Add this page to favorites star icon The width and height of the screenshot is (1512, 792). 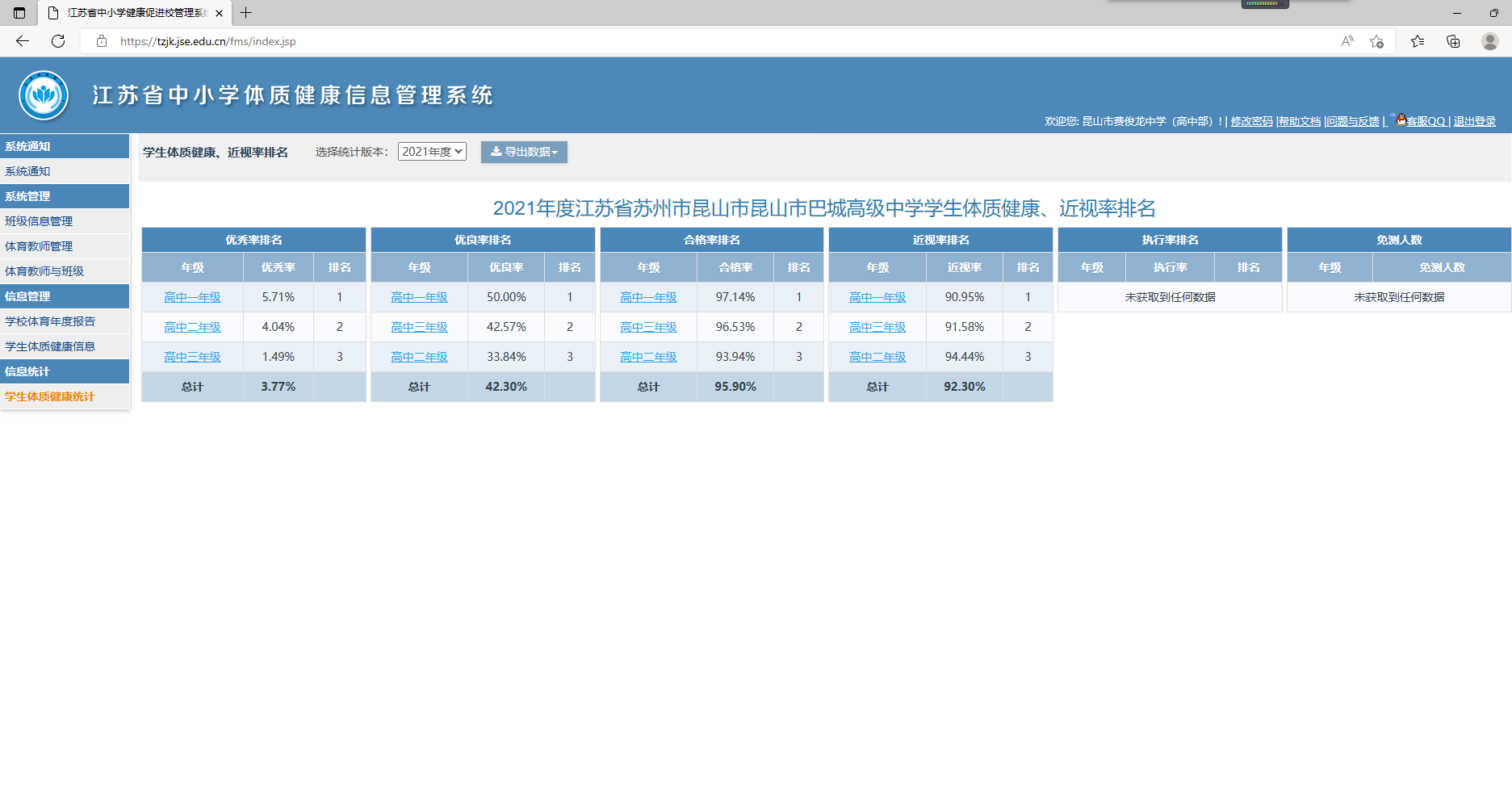1377,41
